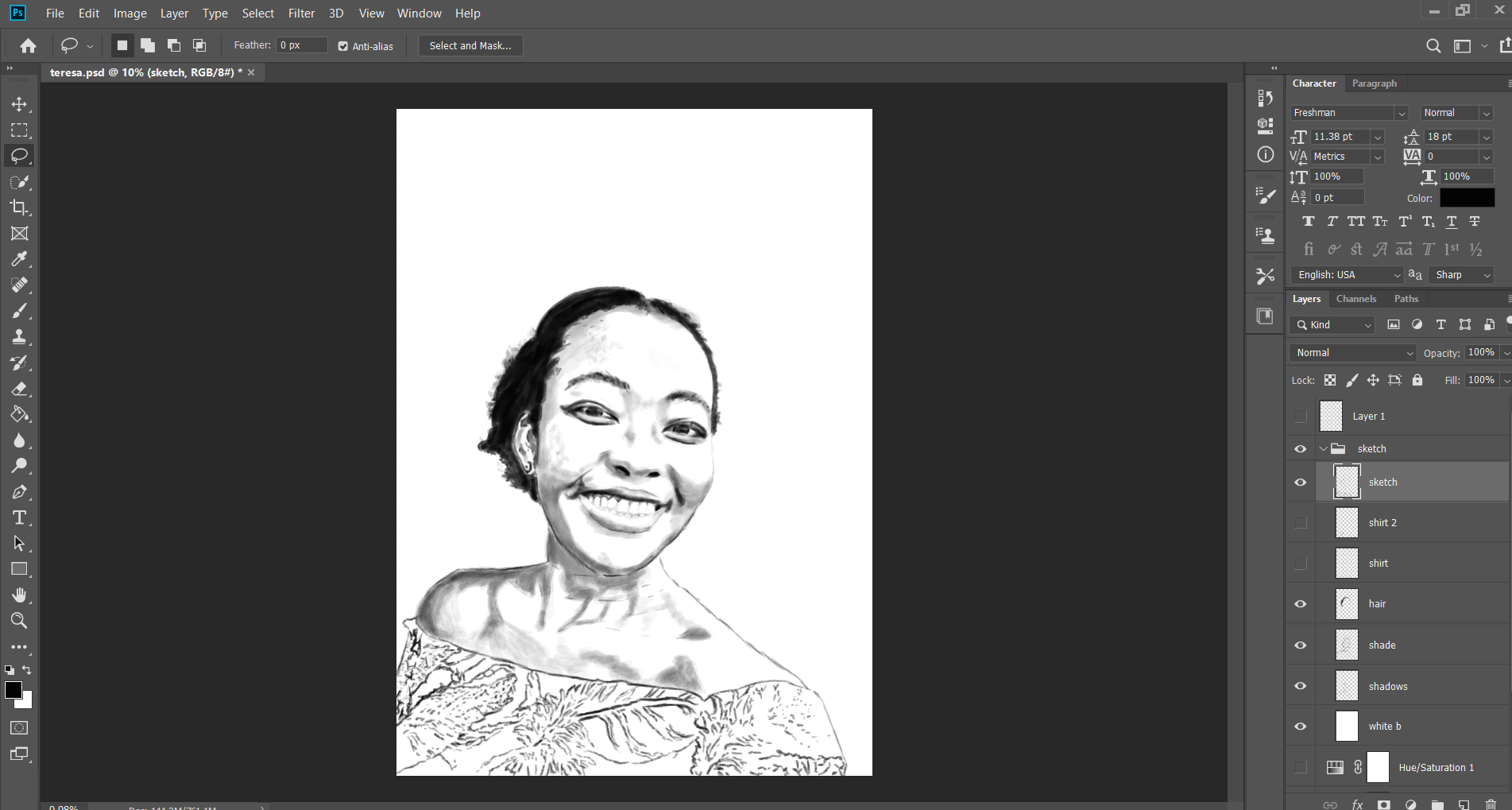Open the blending mode dropdown set to Normal
Image resolution: width=1512 pixels, height=810 pixels.
1352,352
